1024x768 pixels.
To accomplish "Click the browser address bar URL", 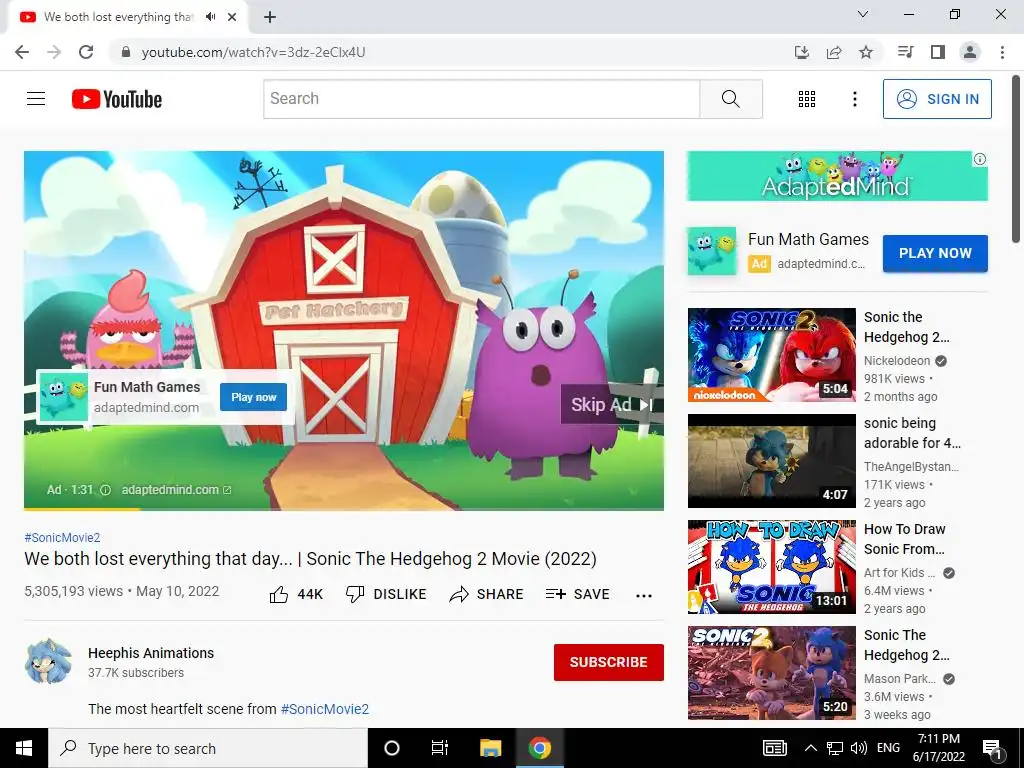I will [x=253, y=52].
